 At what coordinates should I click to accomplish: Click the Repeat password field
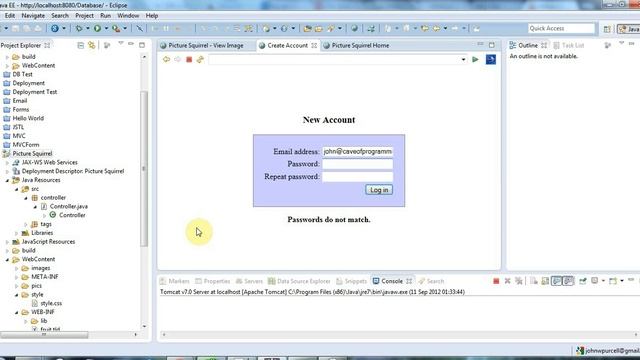point(358,177)
